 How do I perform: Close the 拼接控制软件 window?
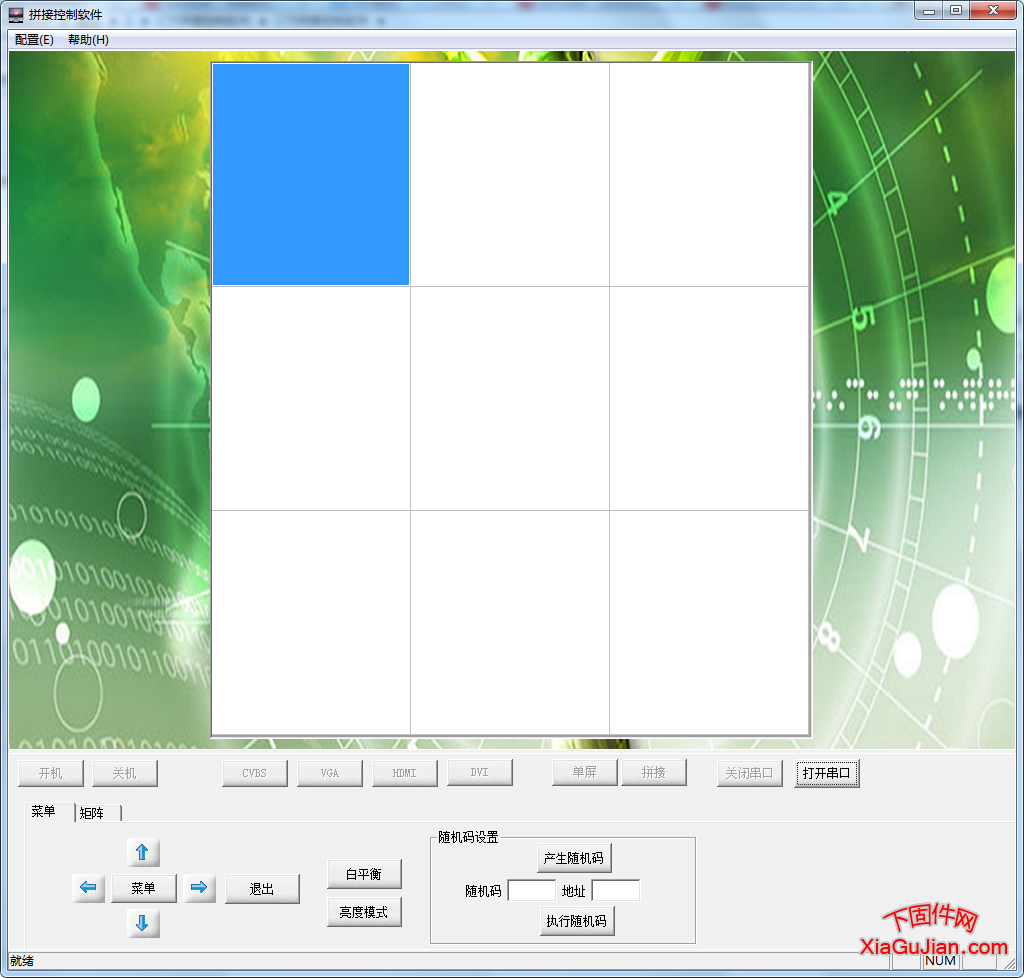993,10
